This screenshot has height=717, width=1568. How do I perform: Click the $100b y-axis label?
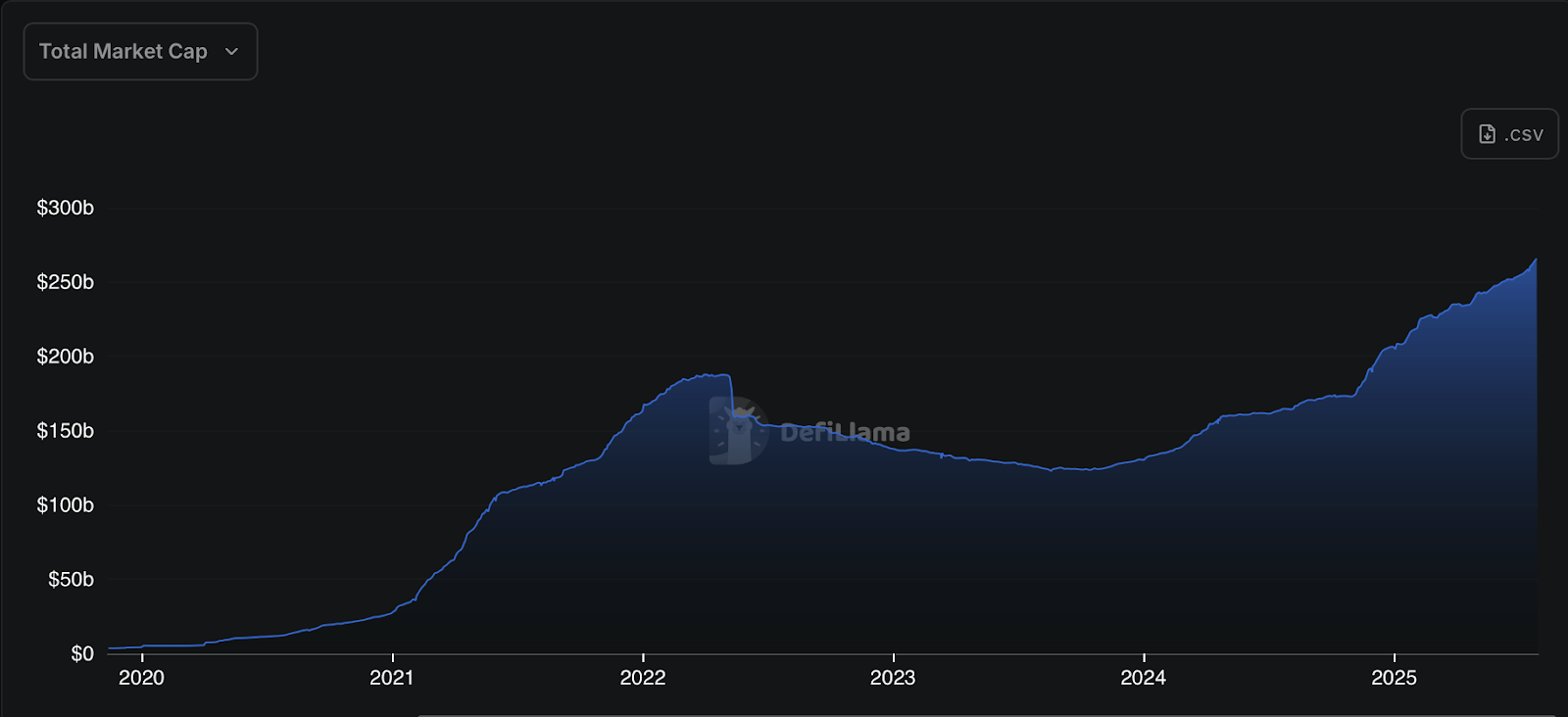click(x=65, y=505)
